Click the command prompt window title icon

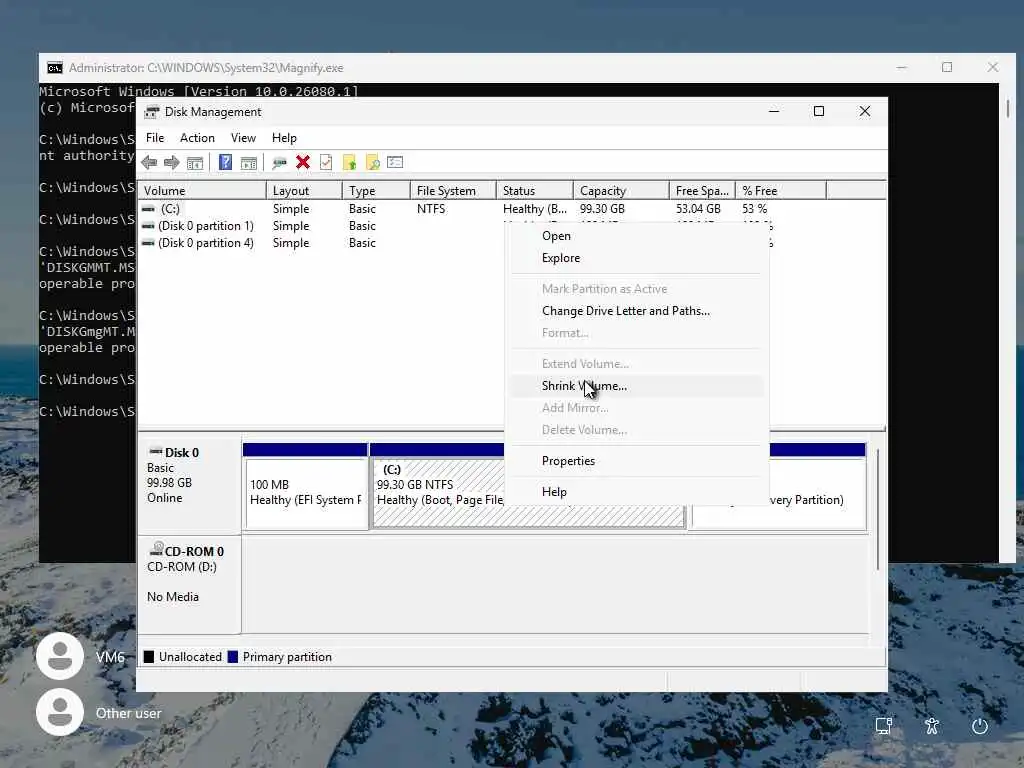(55, 68)
